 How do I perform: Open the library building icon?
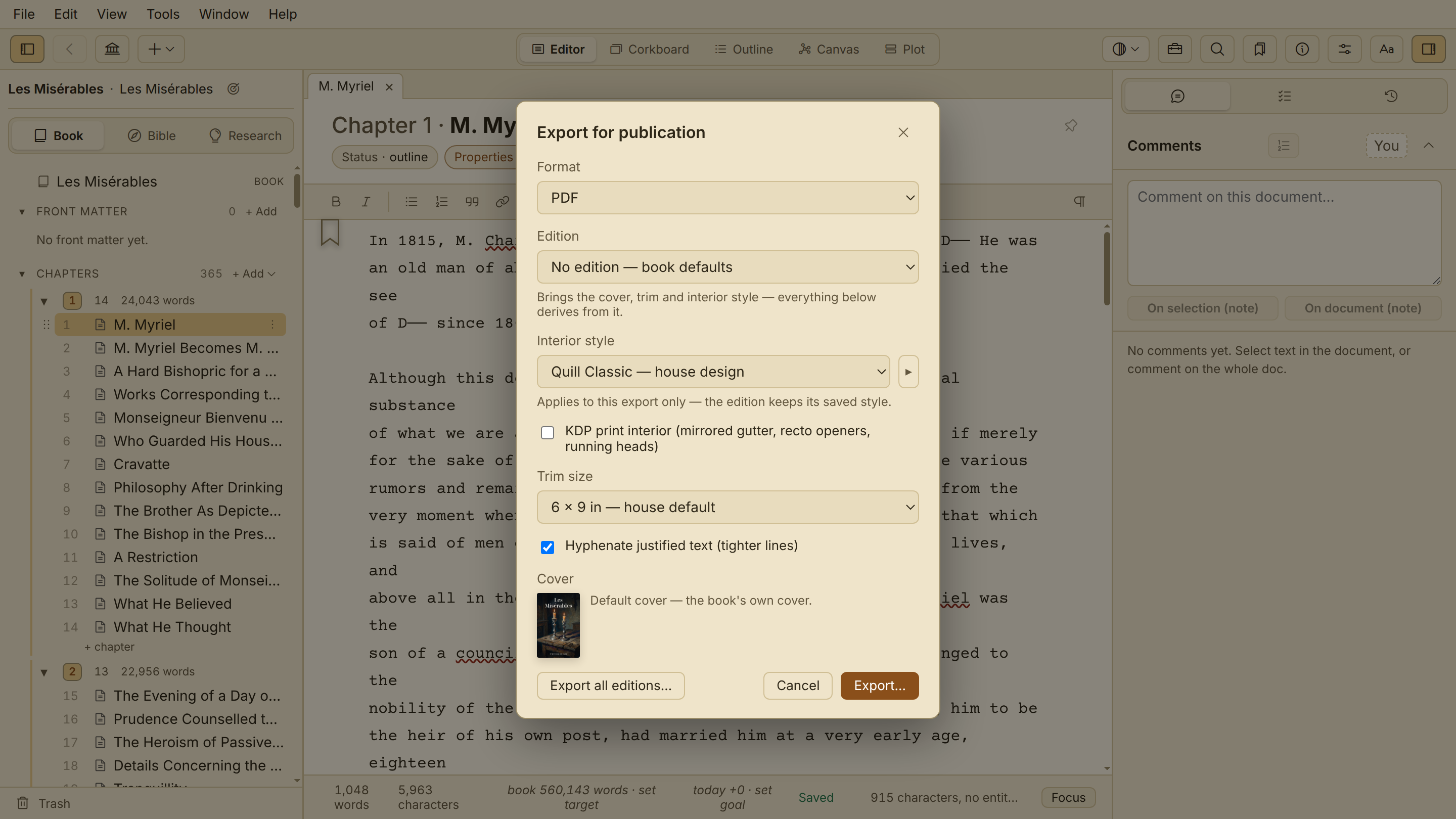[x=112, y=49]
